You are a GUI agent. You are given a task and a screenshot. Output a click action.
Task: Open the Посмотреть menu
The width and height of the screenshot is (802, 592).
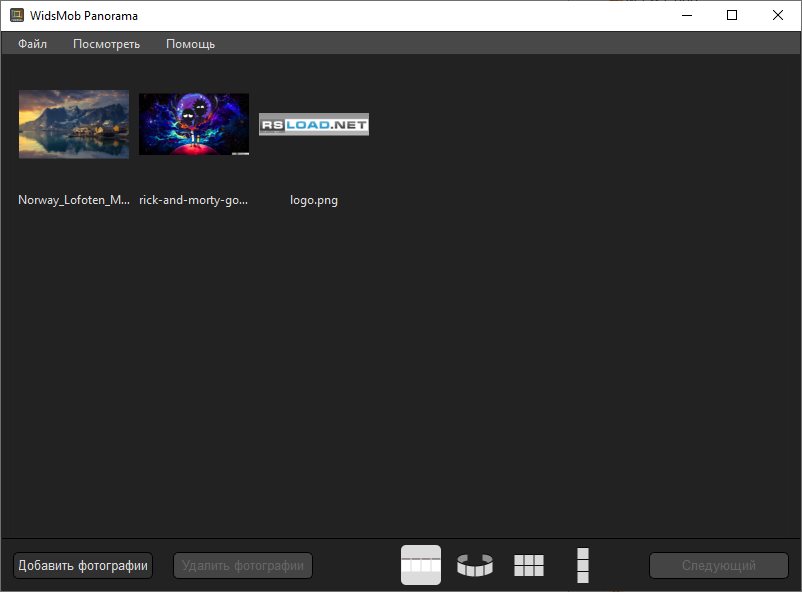[x=106, y=44]
